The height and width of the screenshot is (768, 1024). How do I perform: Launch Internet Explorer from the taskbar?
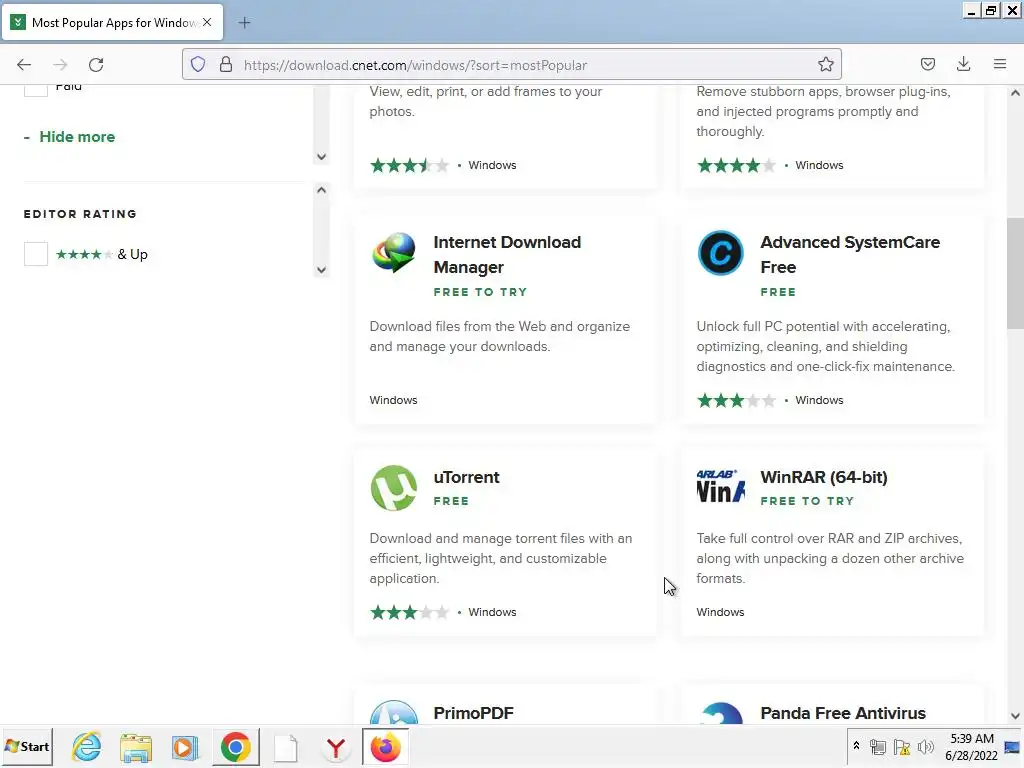click(87, 746)
